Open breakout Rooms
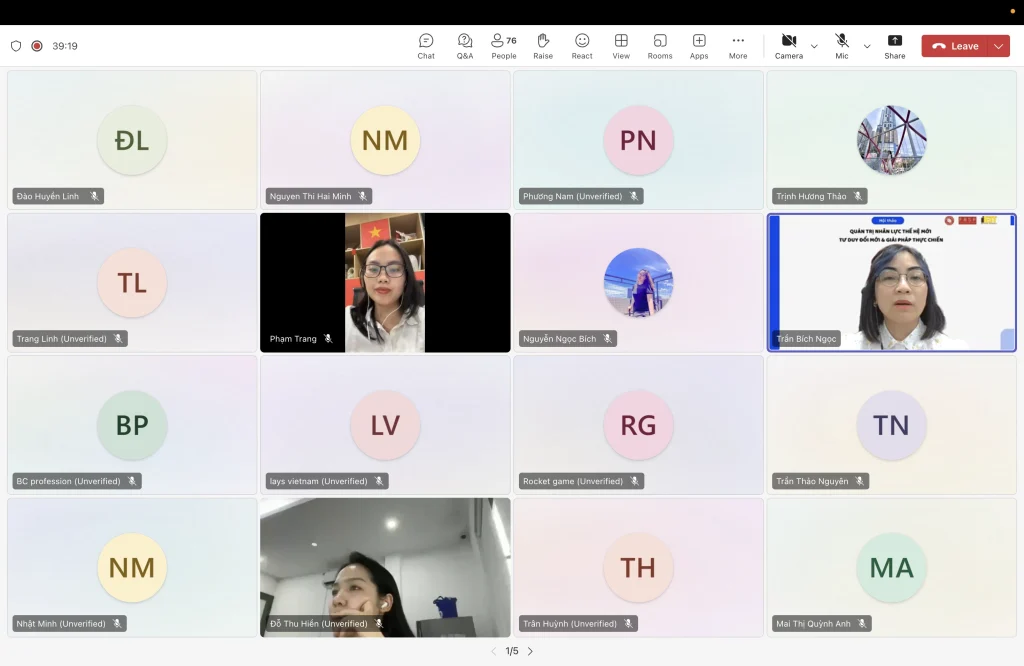The width and height of the screenshot is (1024, 666). [660, 46]
